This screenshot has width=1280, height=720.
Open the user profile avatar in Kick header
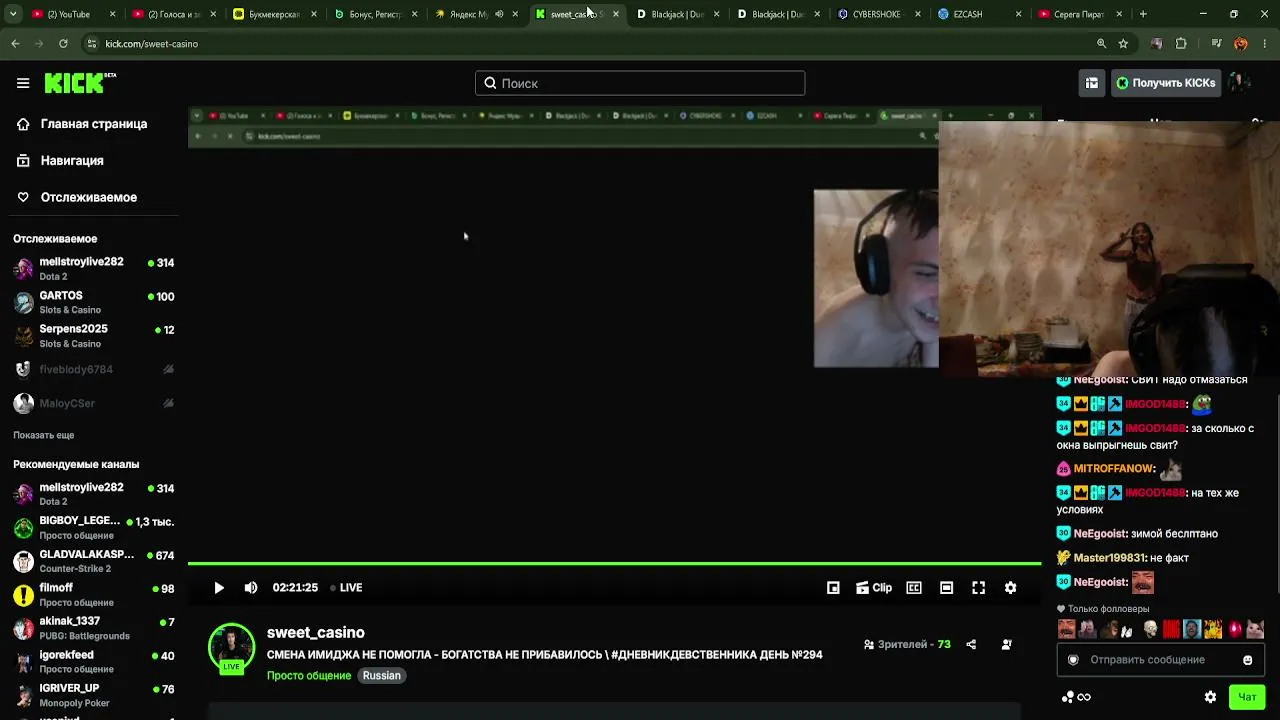point(1240,83)
